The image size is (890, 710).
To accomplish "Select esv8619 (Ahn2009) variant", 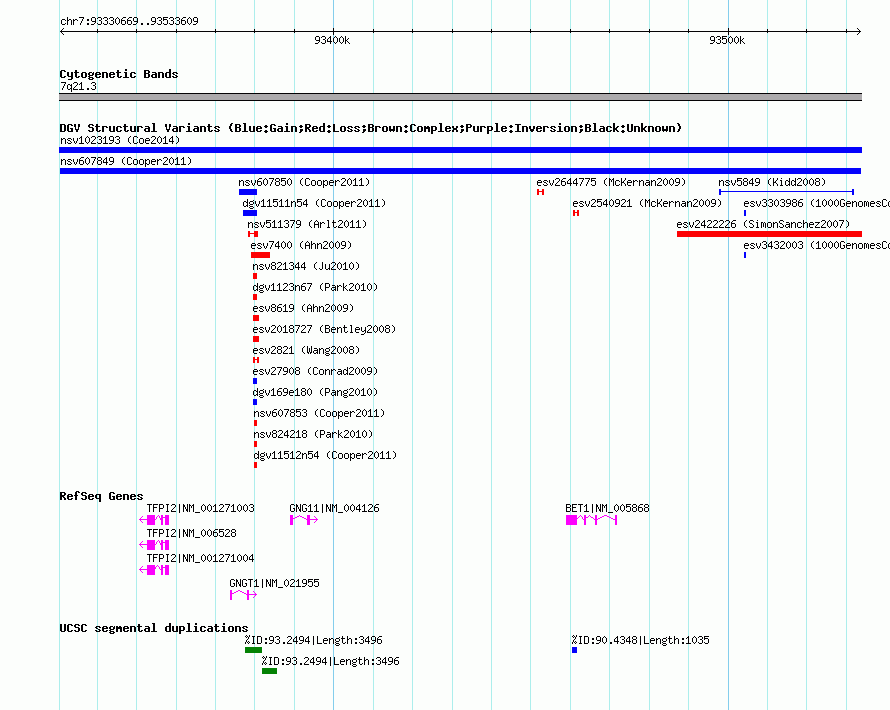I will click(303, 308).
